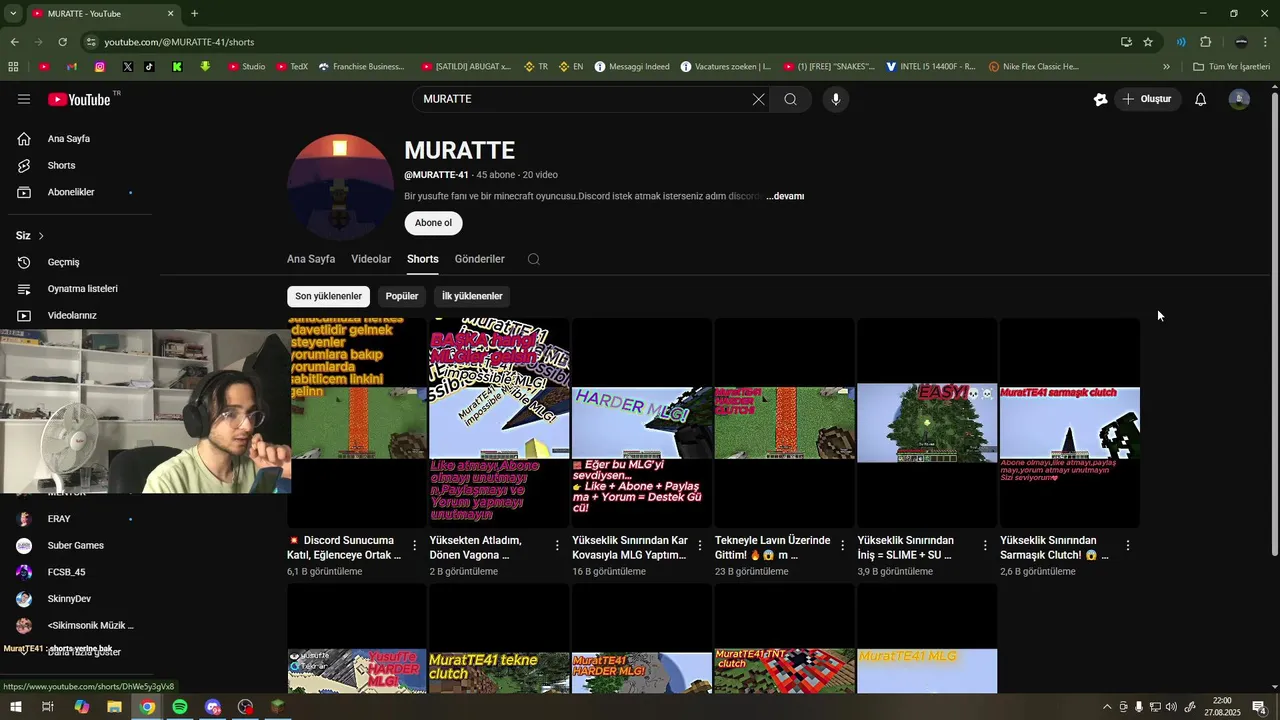This screenshot has height=720, width=1280.
Task: Go back with browser back arrow
Action: [x=15, y=42]
